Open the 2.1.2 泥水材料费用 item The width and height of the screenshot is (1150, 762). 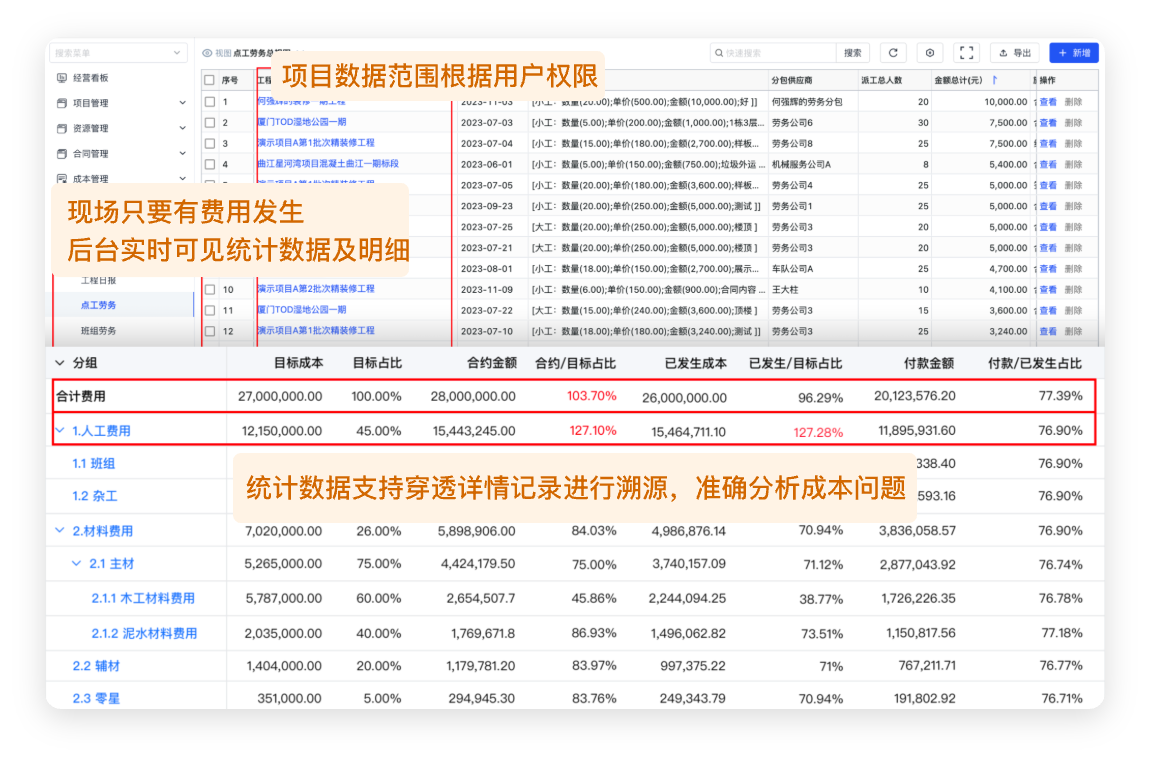(x=144, y=633)
